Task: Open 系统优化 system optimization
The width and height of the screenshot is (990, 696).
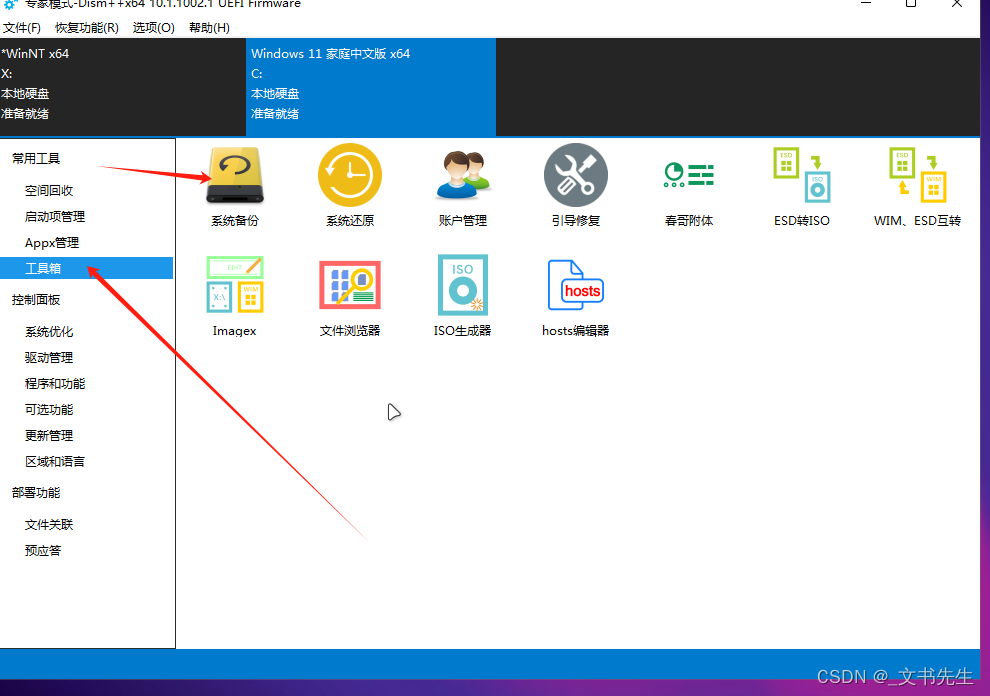Action: 49,332
